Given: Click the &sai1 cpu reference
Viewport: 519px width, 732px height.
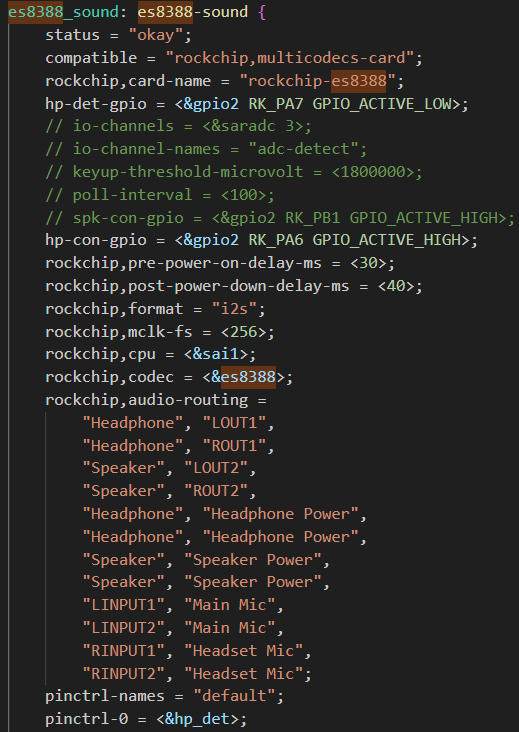Looking at the screenshot, I should pos(216,355).
